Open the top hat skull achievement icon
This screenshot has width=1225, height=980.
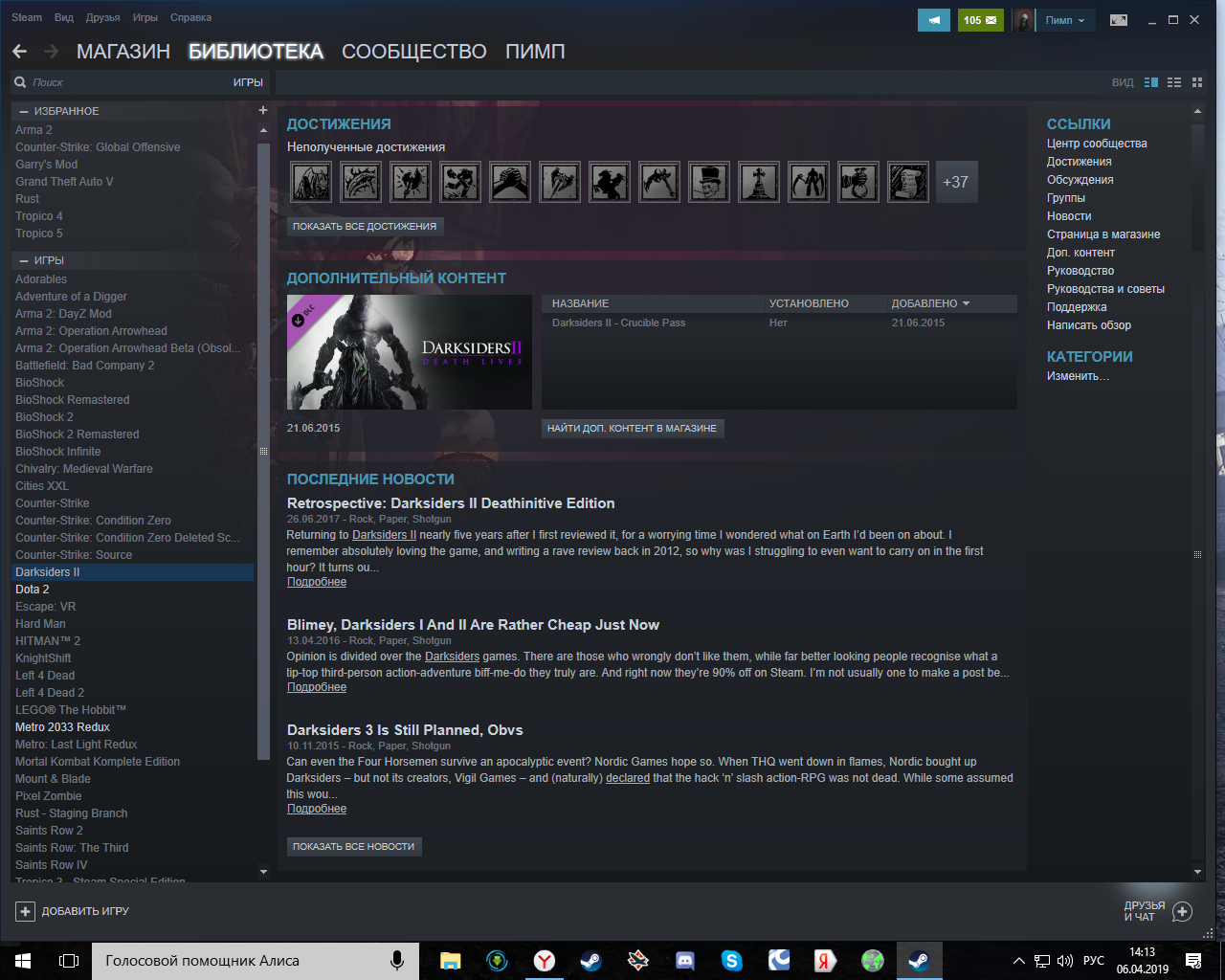[709, 181]
